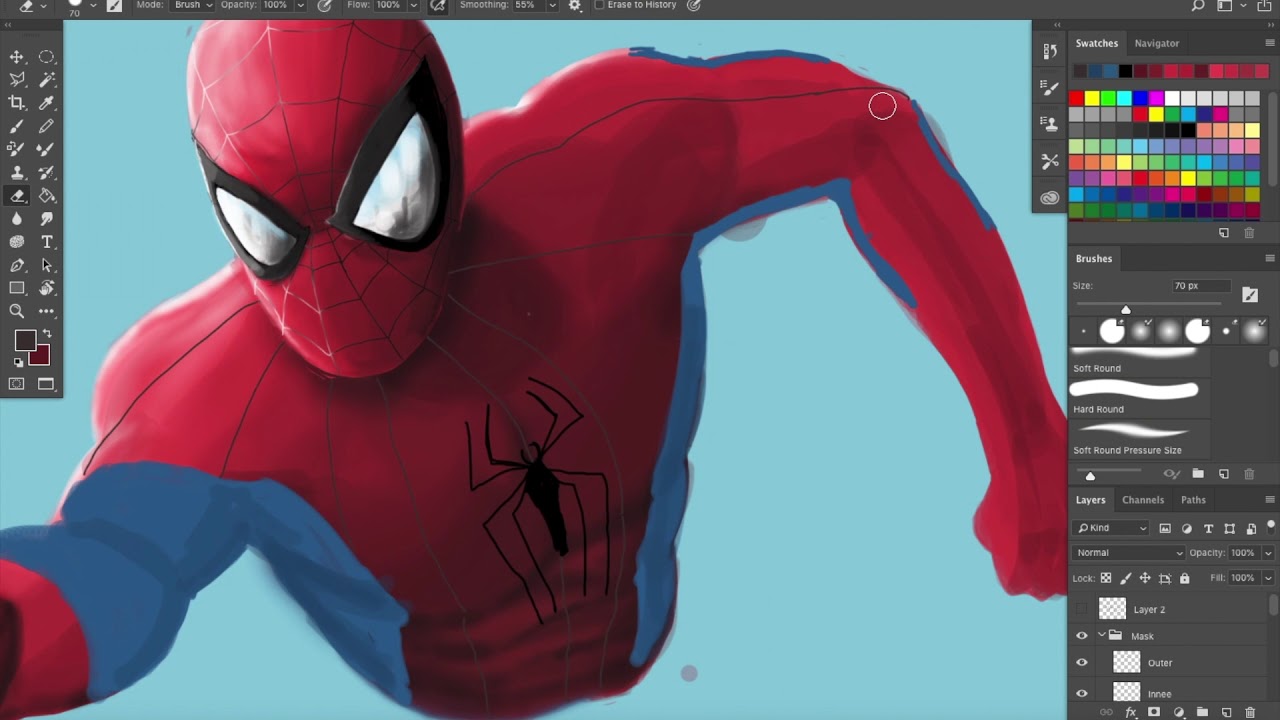The width and height of the screenshot is (1280, 720).
Task: Open the search icon at top right
Action: pyautogui.click(x=1198, y=6)
